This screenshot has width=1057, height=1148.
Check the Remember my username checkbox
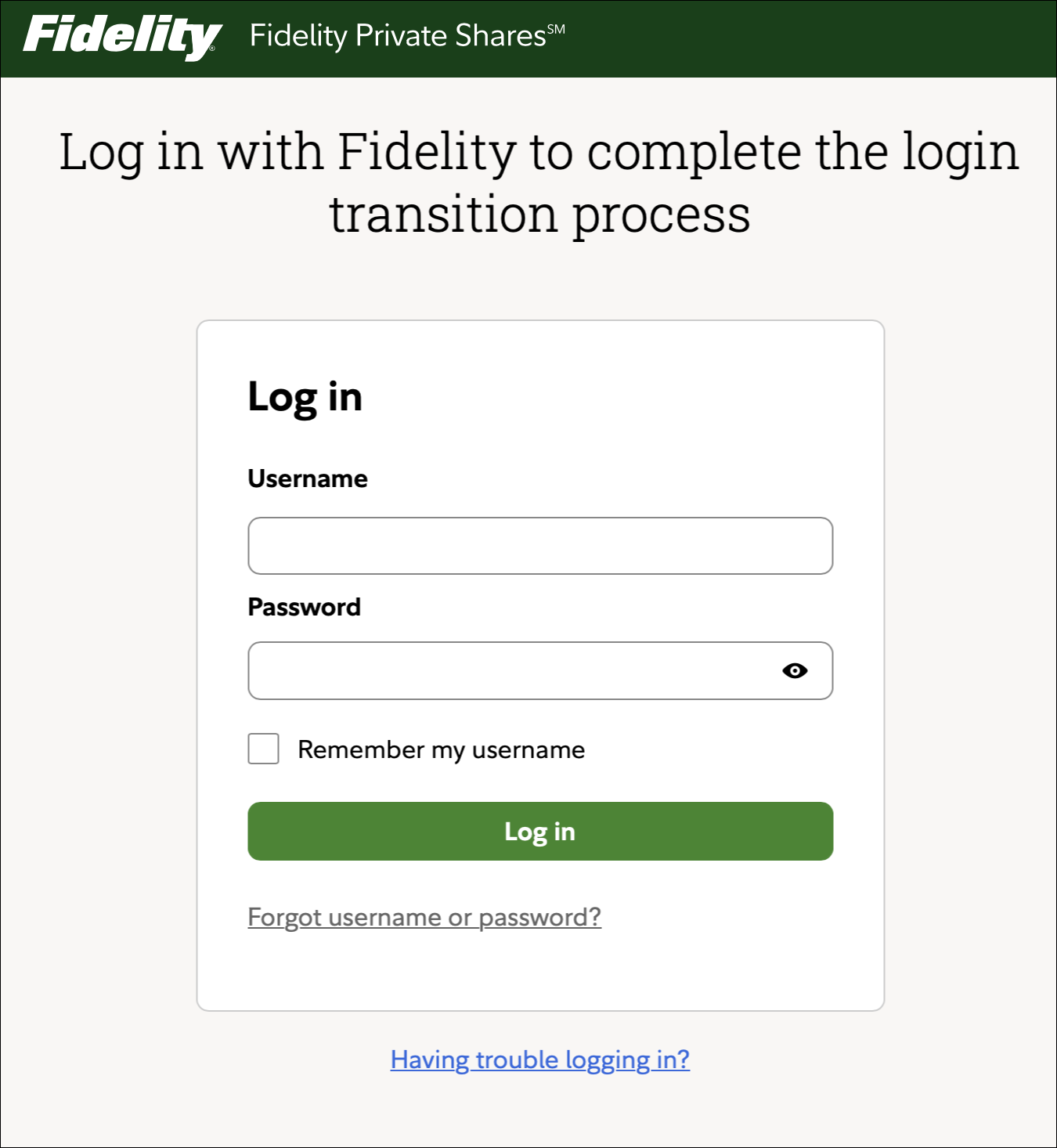coord(263,749)
